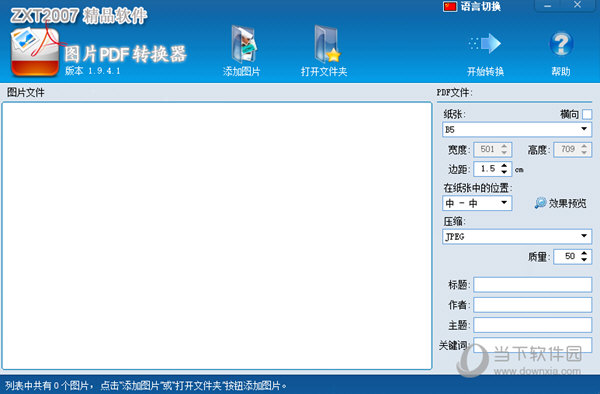This screenshot has width=600, height=394.
Task: Decrease the 质量 quality value
Action: 584,259
